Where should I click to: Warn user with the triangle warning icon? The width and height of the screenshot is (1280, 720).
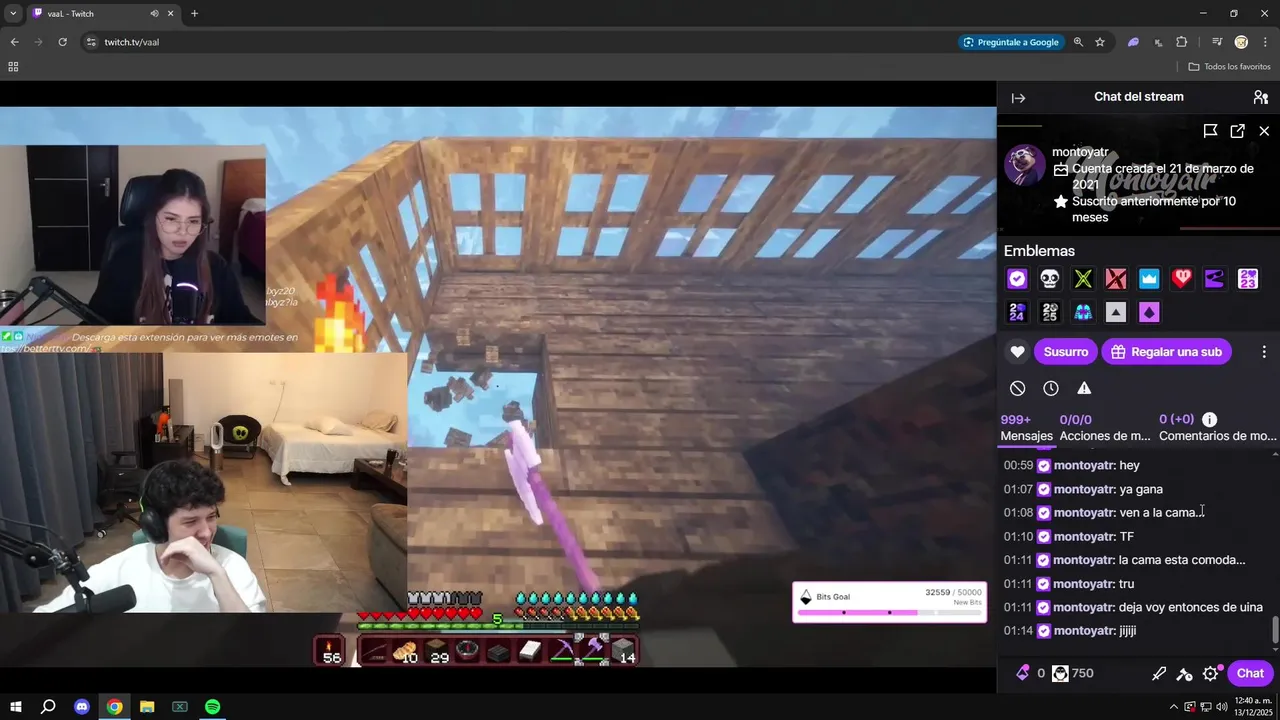coord(1084,388)
